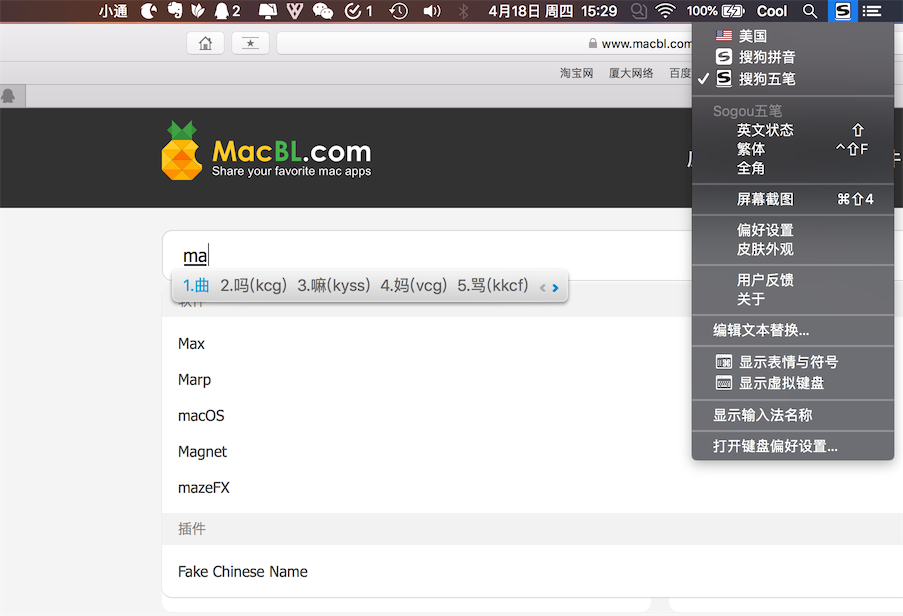
Task: Click the MacBL pineapple logo
Action: [x=182, y=151]
